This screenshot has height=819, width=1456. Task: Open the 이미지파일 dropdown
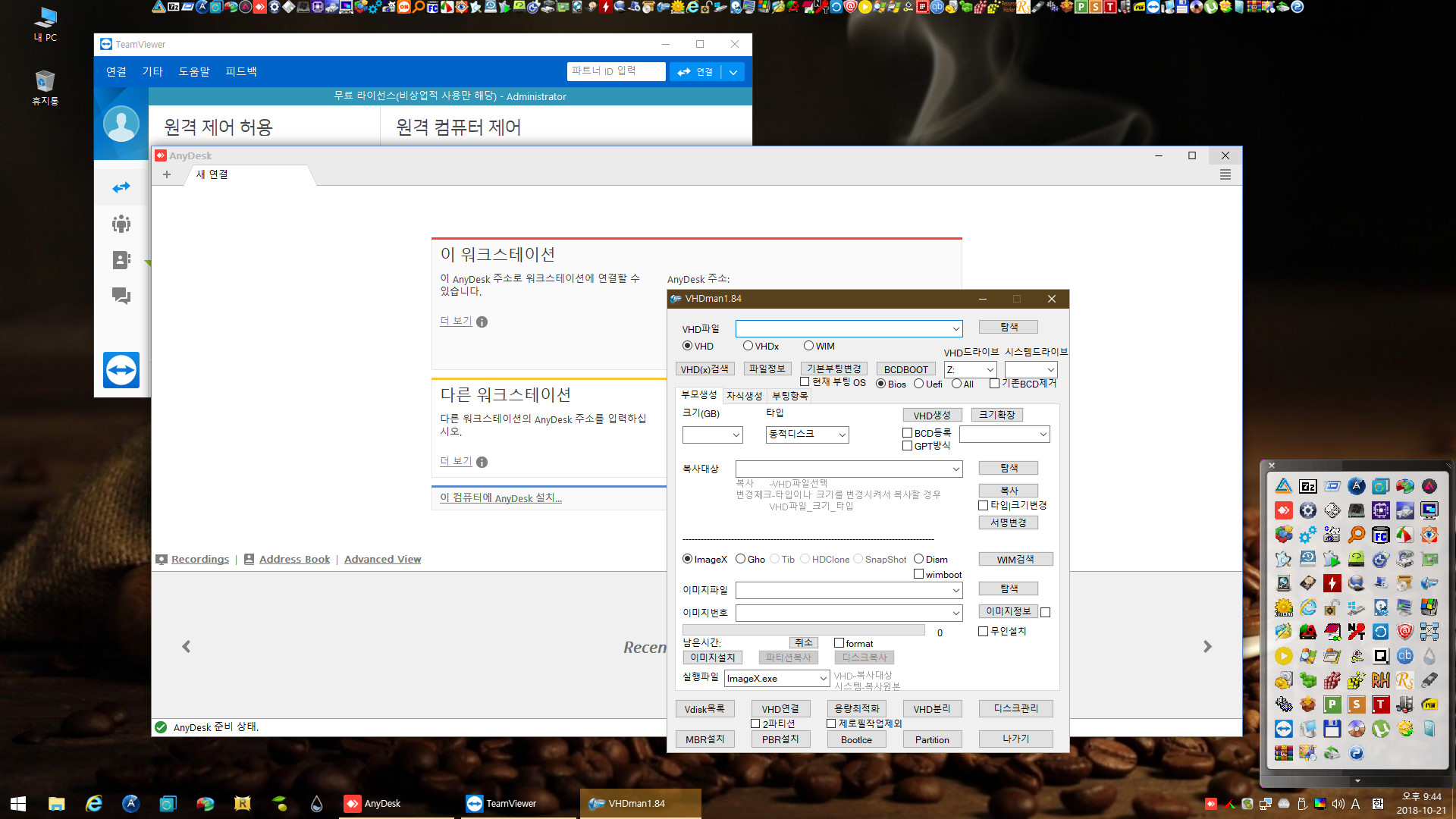(x=955, y=590)
